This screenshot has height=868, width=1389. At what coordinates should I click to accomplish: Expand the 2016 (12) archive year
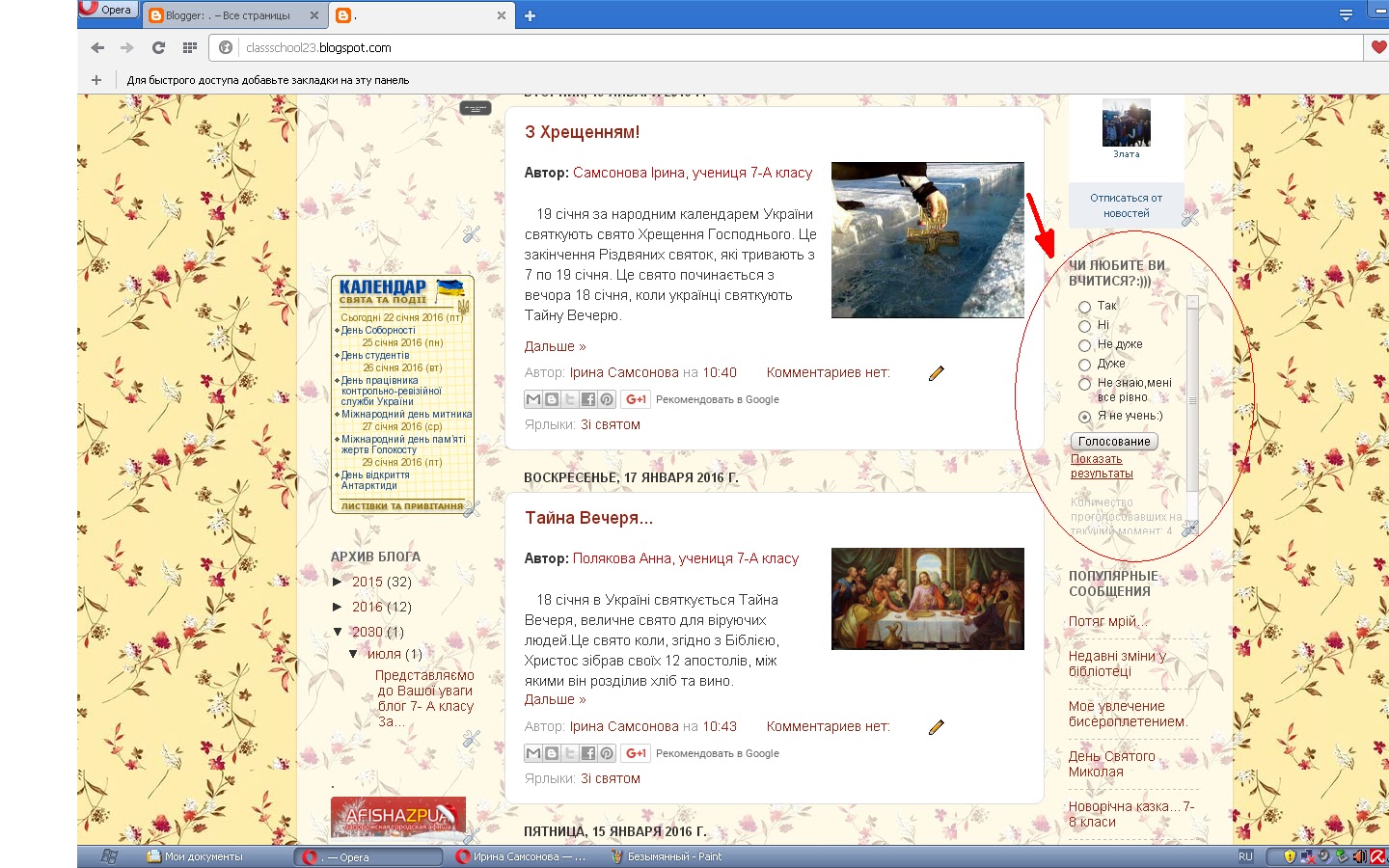[338, 607]
